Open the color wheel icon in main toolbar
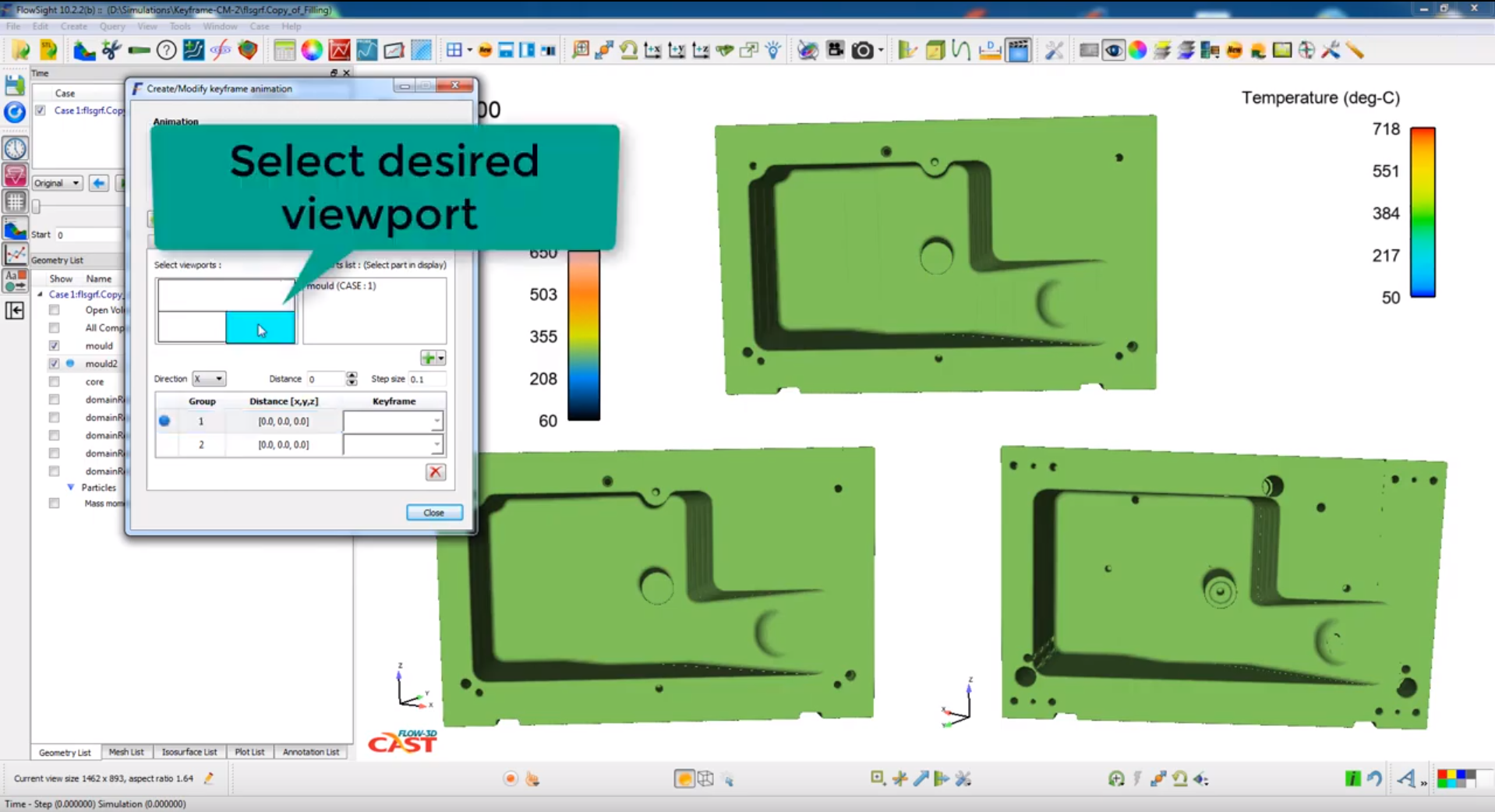Image resolution: width=1495 pixels, height=812 pixels. (x=312, y=51)
